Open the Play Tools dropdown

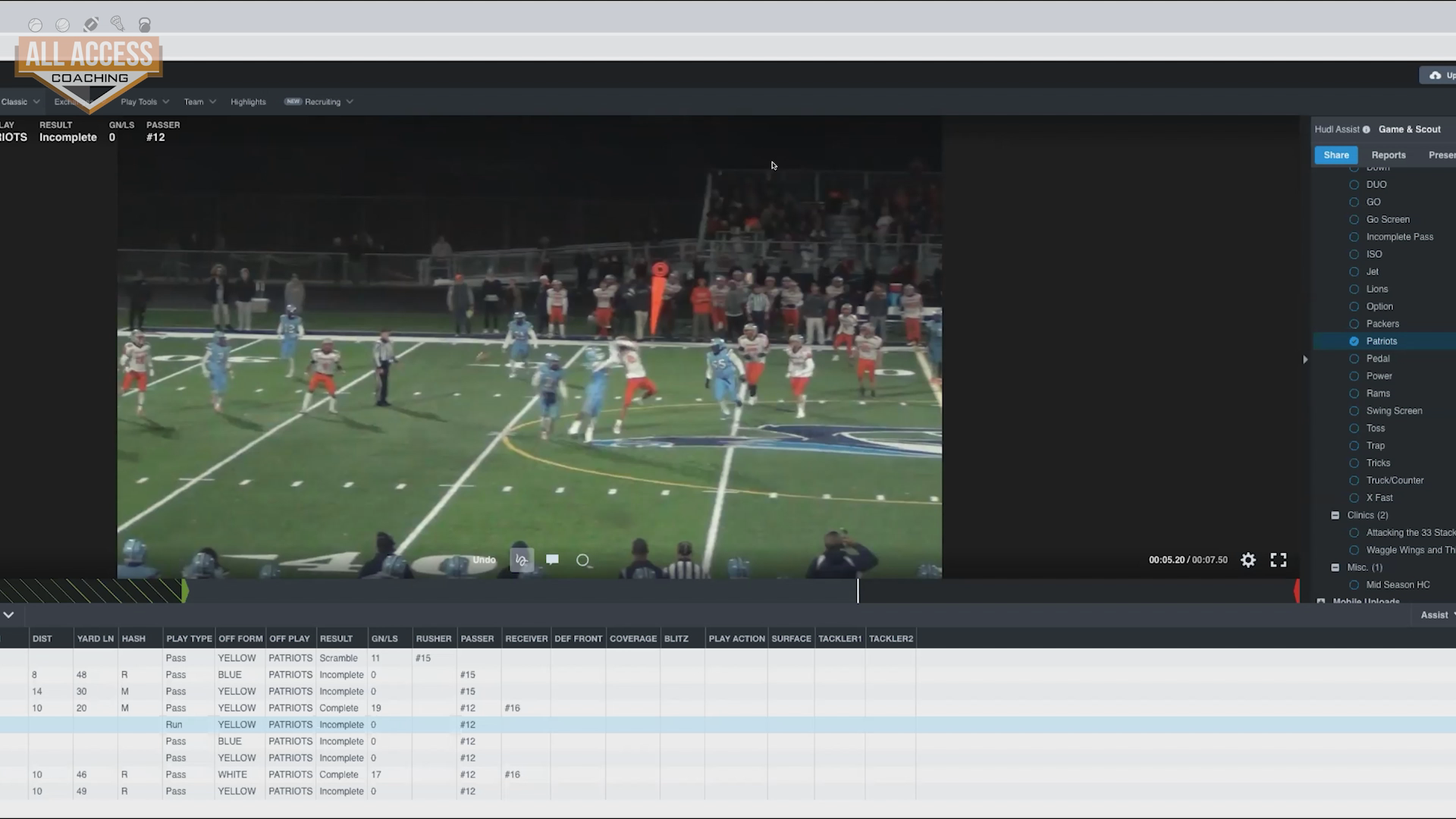point(145,102)
